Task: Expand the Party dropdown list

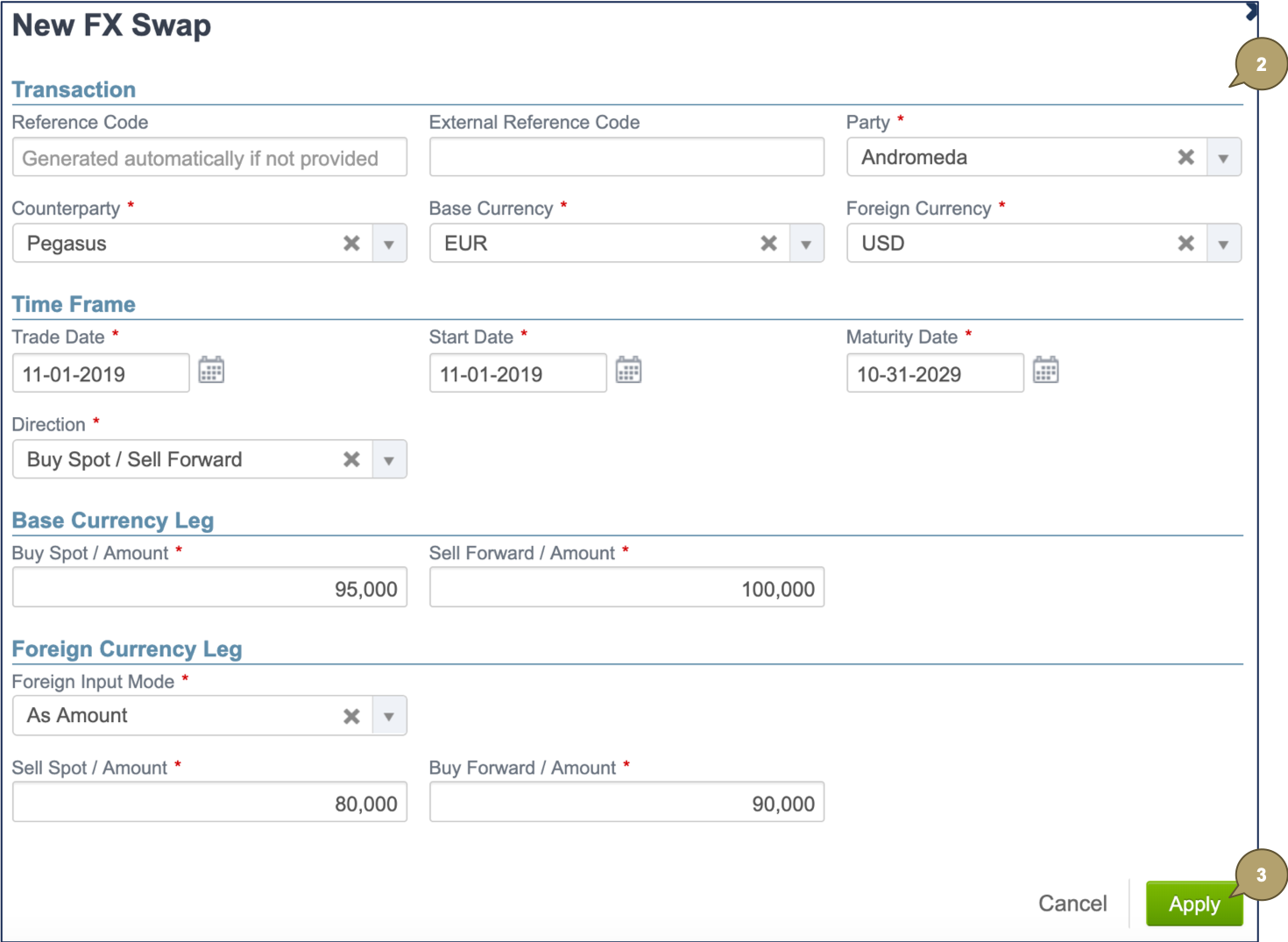Action: [x=1223, y=159]
